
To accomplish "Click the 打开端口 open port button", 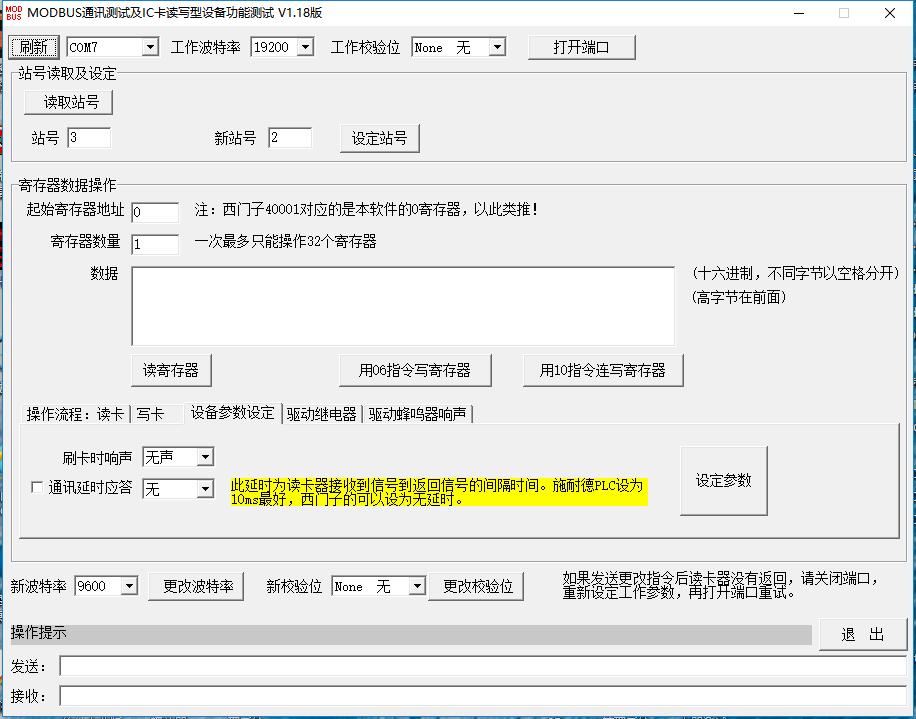I will point(581,46).
